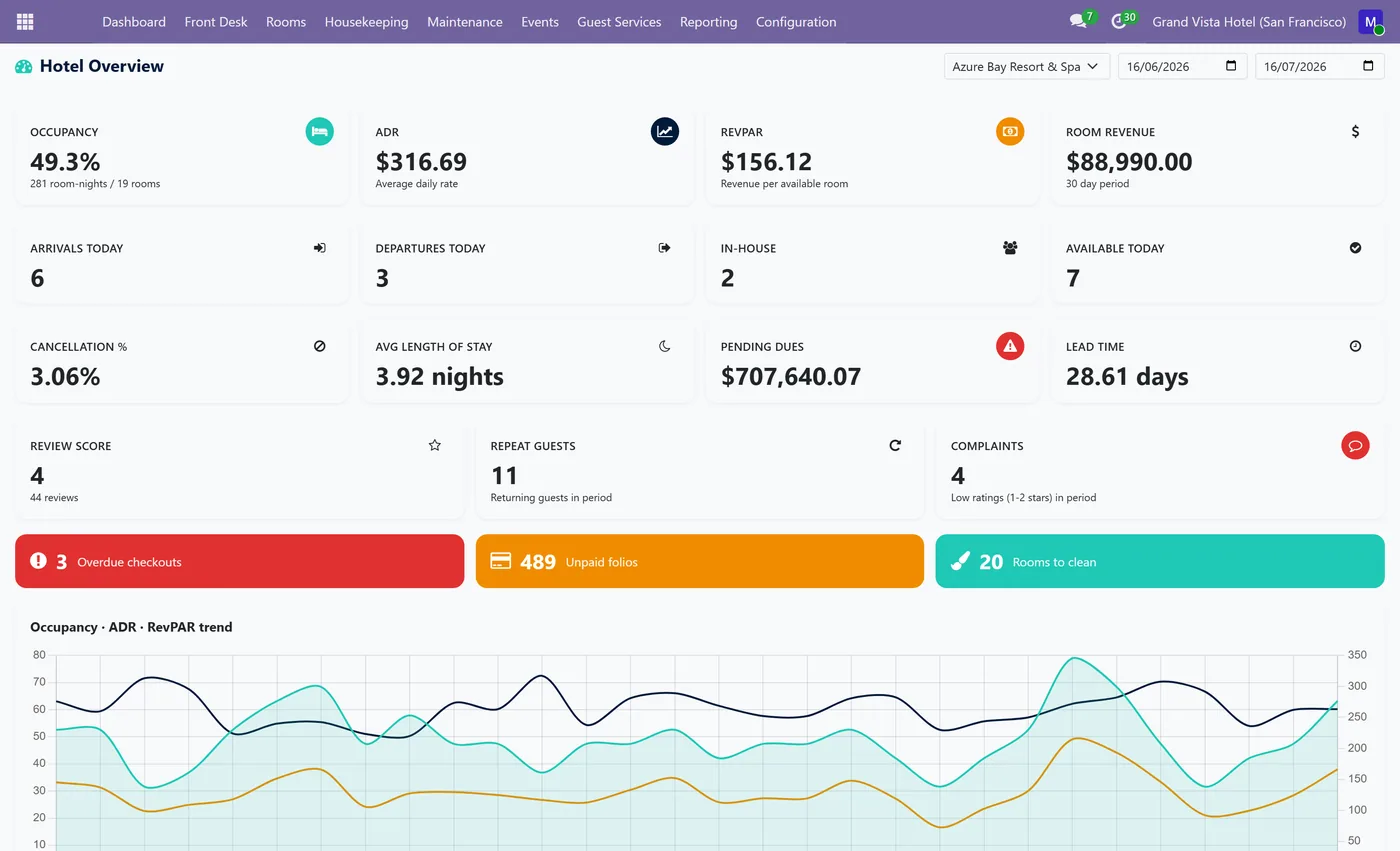The height and width of the screenshot is (851, 1400).
Task: Click the people group icon on In-House
Action: pos(1010,248)
